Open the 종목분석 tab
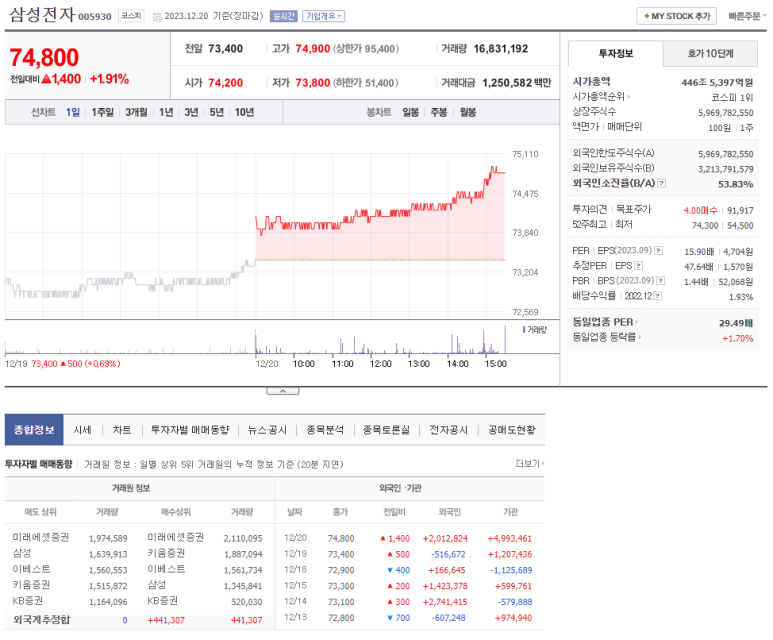 click(x=325, y=430)
